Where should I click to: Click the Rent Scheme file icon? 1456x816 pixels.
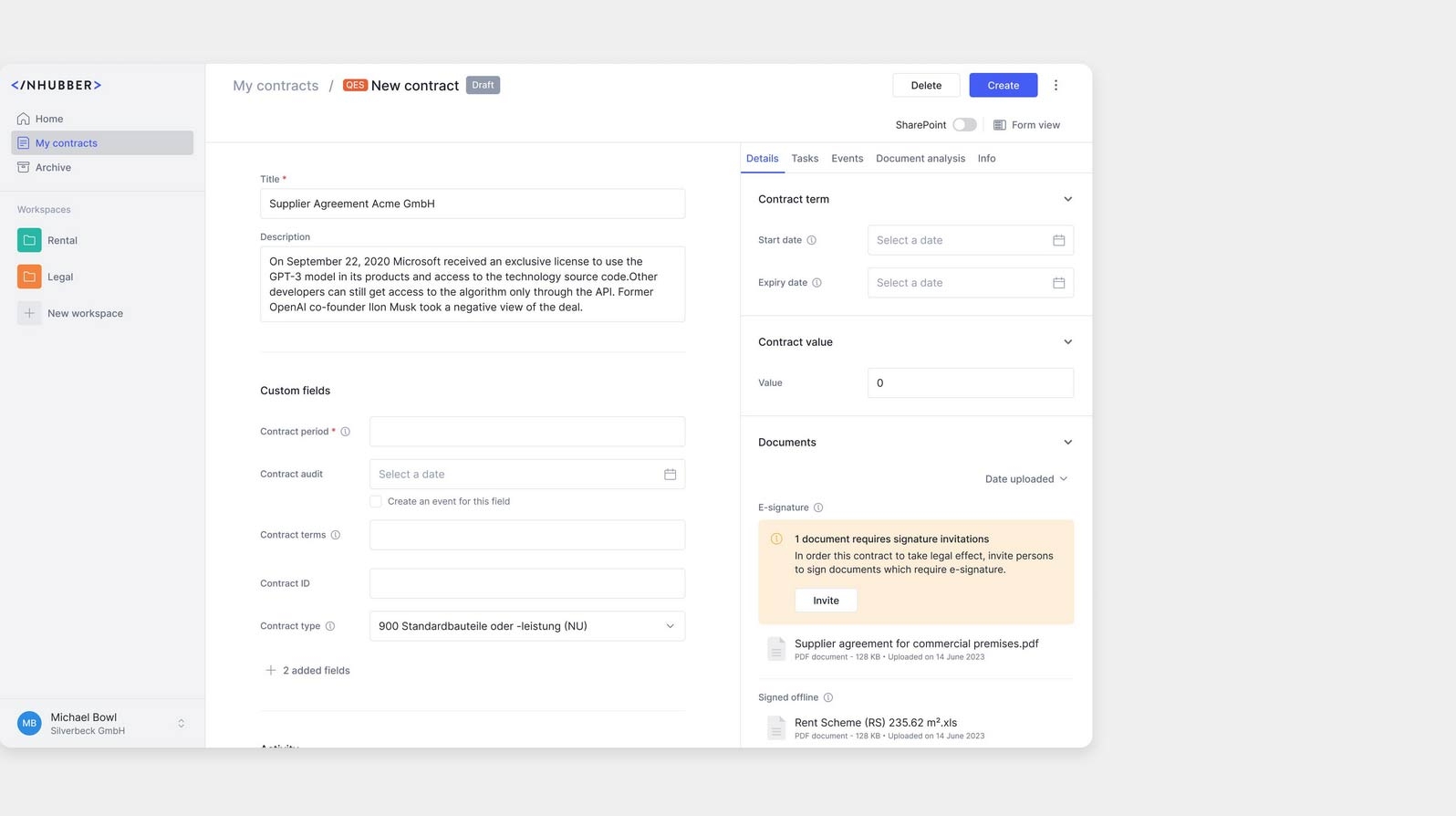(x=776, y=727)
